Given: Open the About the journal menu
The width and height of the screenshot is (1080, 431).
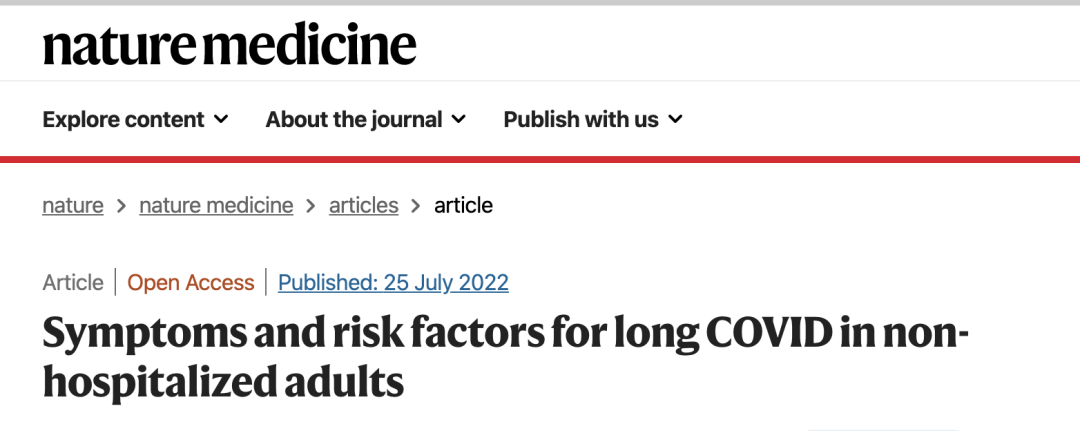Looking at the screenshot, I should (x=353, y=120).
